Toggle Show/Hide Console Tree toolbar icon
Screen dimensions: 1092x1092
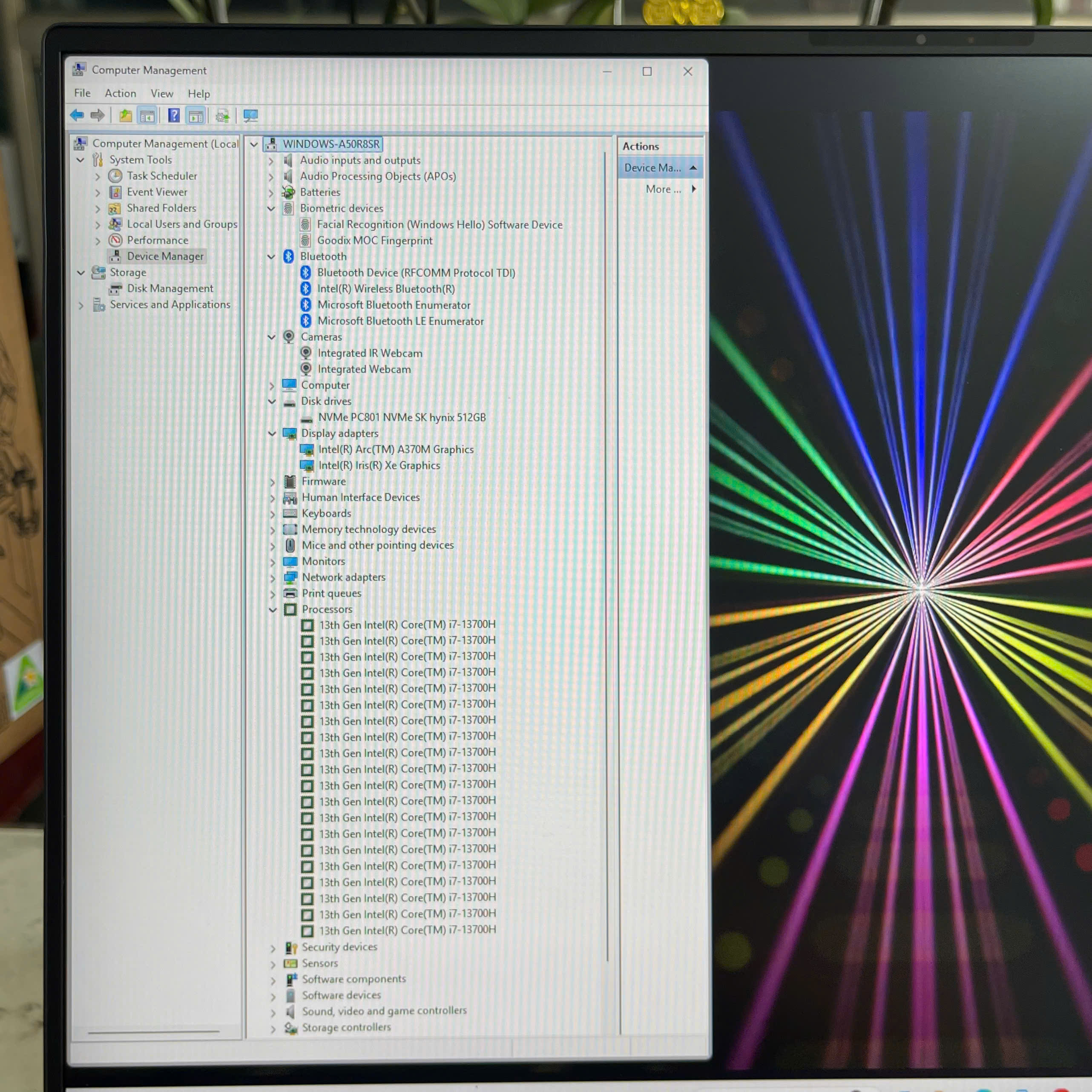[147, 116]
